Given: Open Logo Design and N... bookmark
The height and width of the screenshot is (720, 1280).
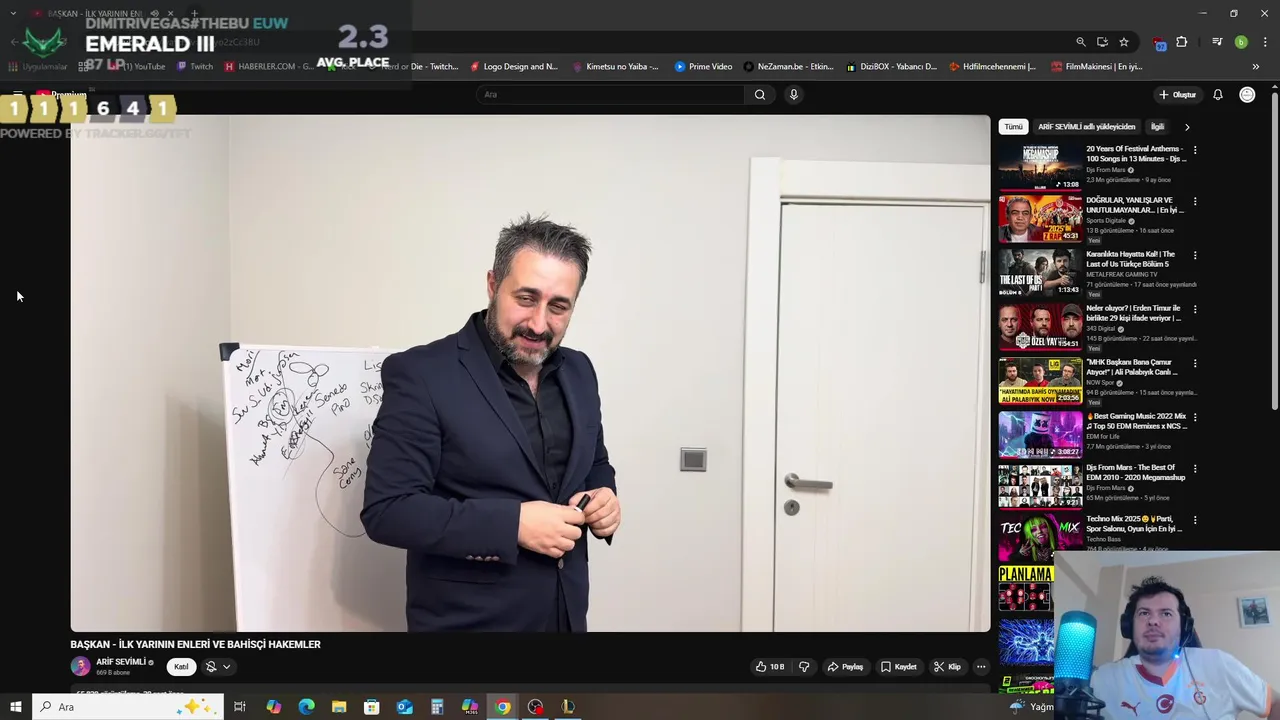Looking at the screenshot, I should (513, 67).
